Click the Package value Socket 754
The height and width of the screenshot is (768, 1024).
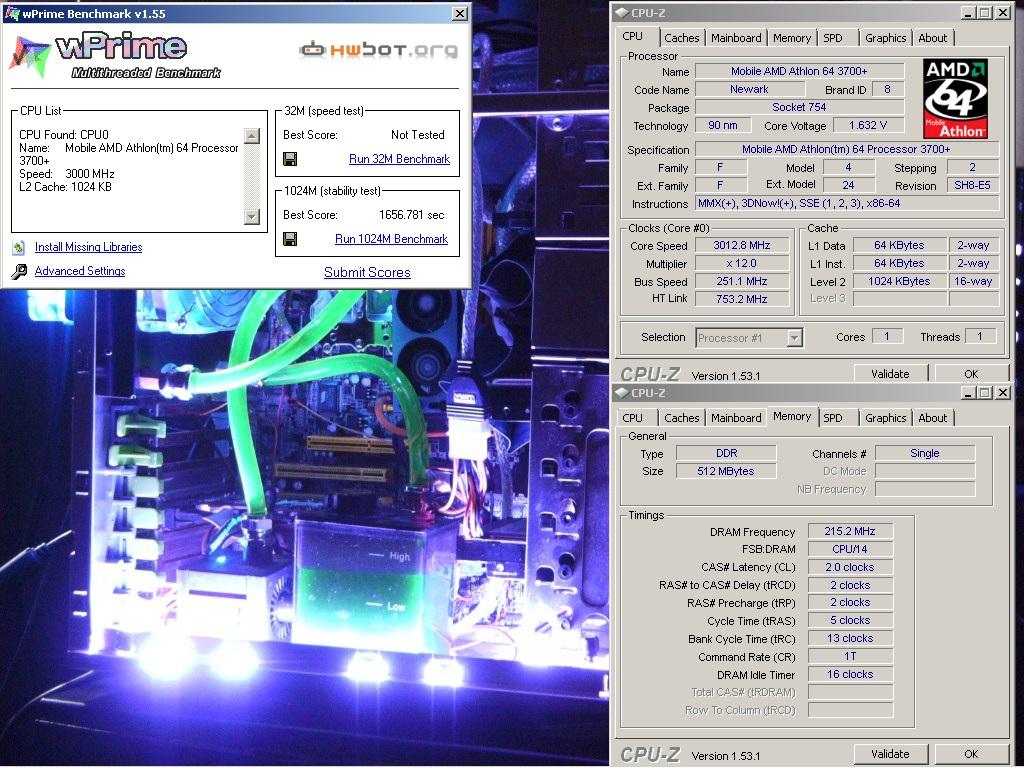[x=799, y=107]
